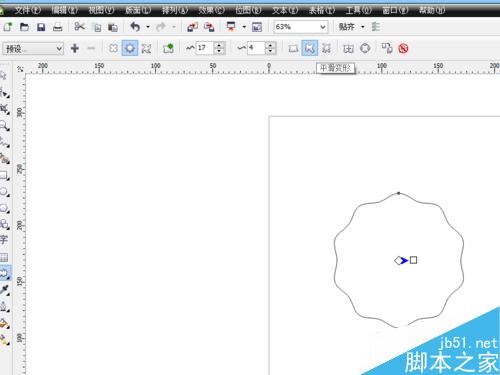Expand the Application launcher dropdown arrow
Viewport: 500px width, 375px height.
coord(244,27)
